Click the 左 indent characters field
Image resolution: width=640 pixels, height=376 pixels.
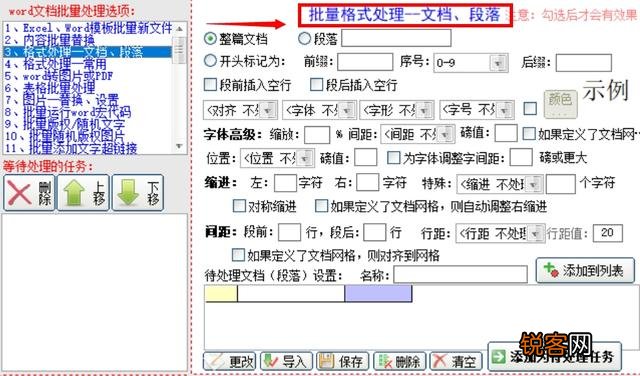(285, 182)
